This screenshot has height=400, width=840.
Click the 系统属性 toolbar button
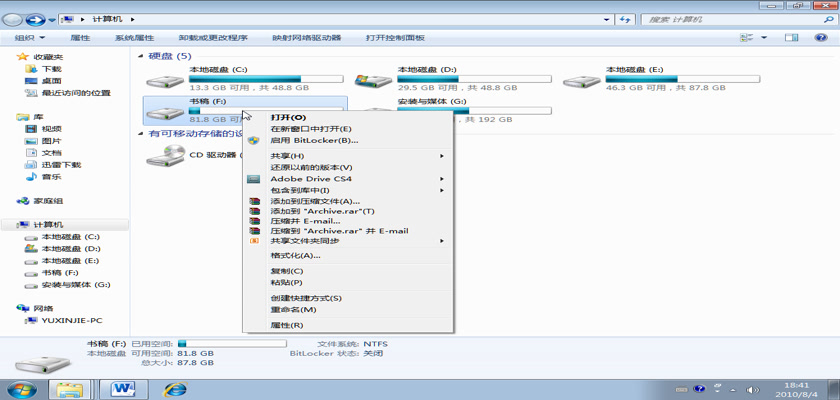(134, 38)
